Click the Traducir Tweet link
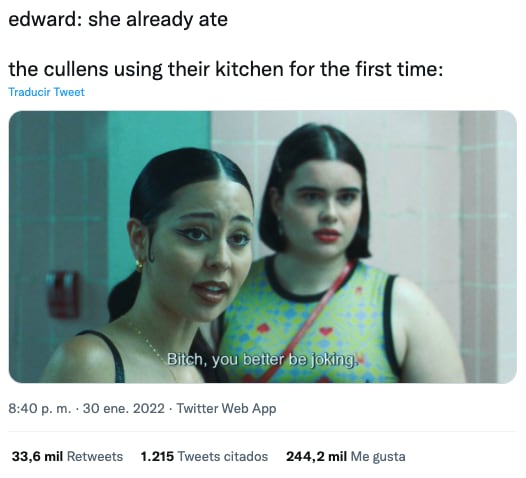Viewport: 526px width, 478px height. (46, 92)
